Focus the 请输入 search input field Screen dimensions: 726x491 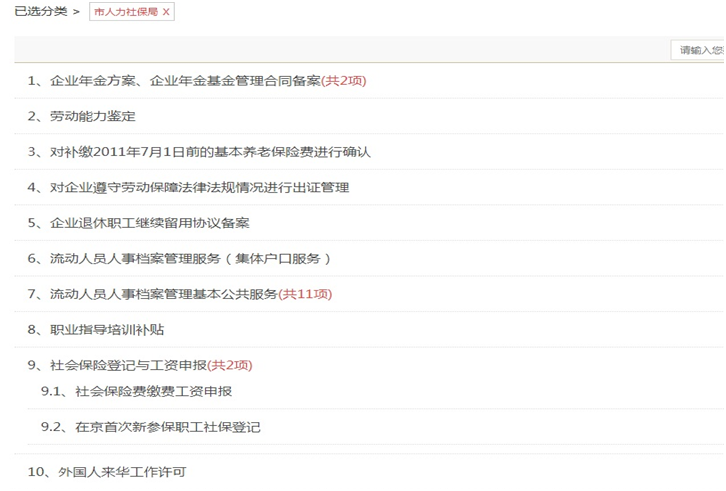[x=699, y=50]
